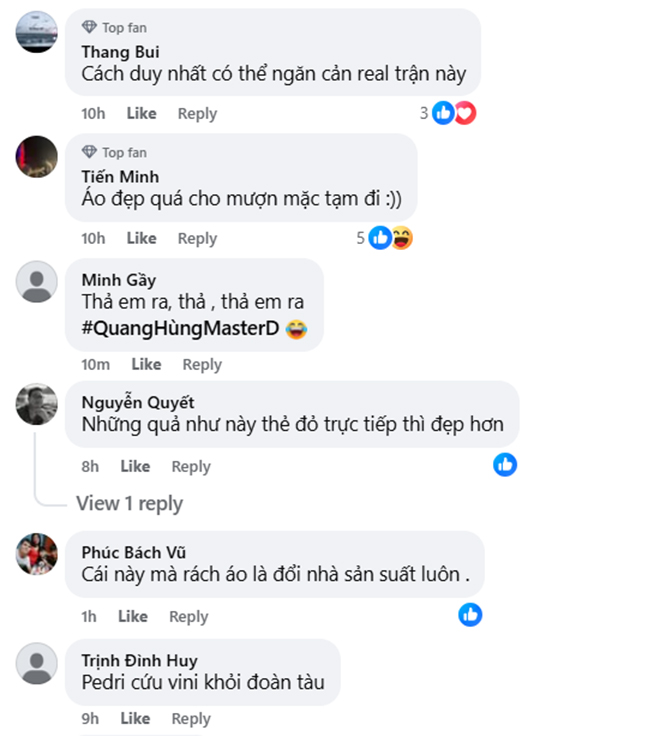Open the 10m timestamp on Minh Gầy's comment

[x=96, y=364]
